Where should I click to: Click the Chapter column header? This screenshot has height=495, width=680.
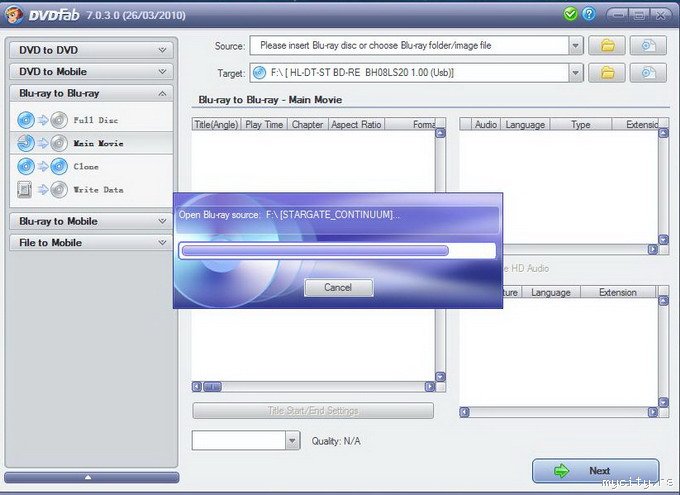coord(307,125)
